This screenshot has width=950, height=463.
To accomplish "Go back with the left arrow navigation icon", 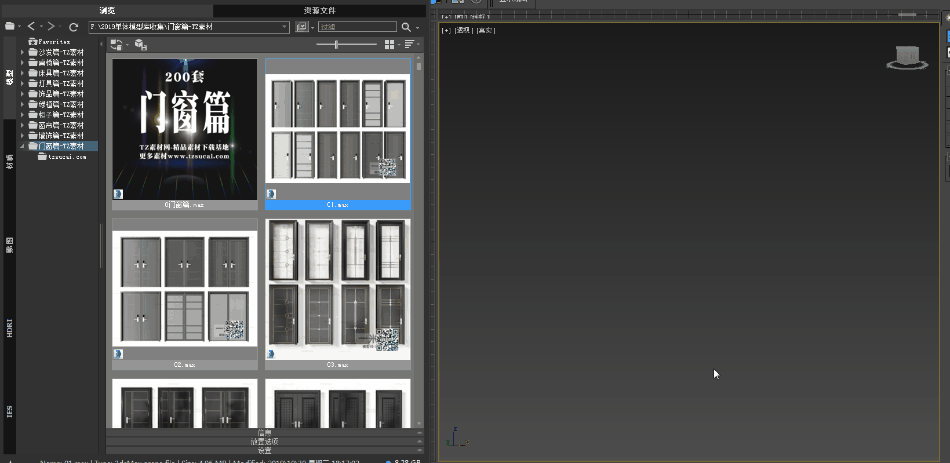I will pos(32,27).
